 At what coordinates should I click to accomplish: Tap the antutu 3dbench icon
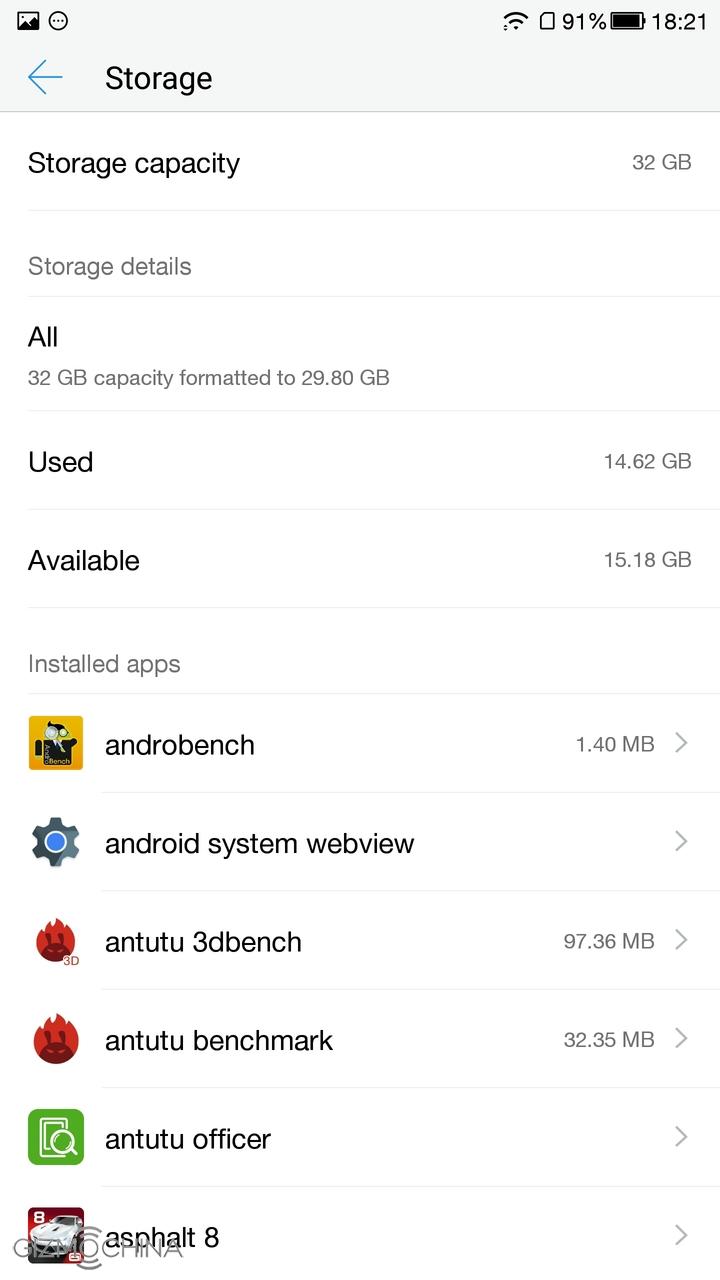click(56, 941)
